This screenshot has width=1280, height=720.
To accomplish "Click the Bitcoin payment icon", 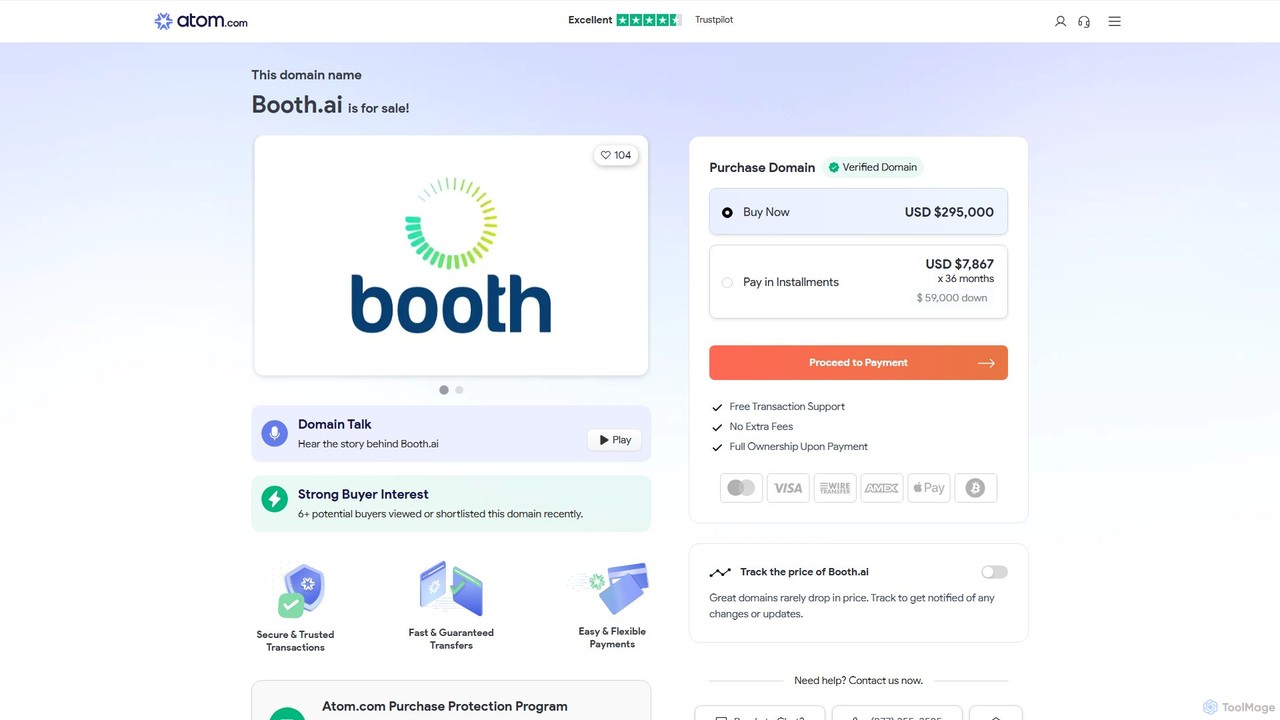I will pos(976,488).
